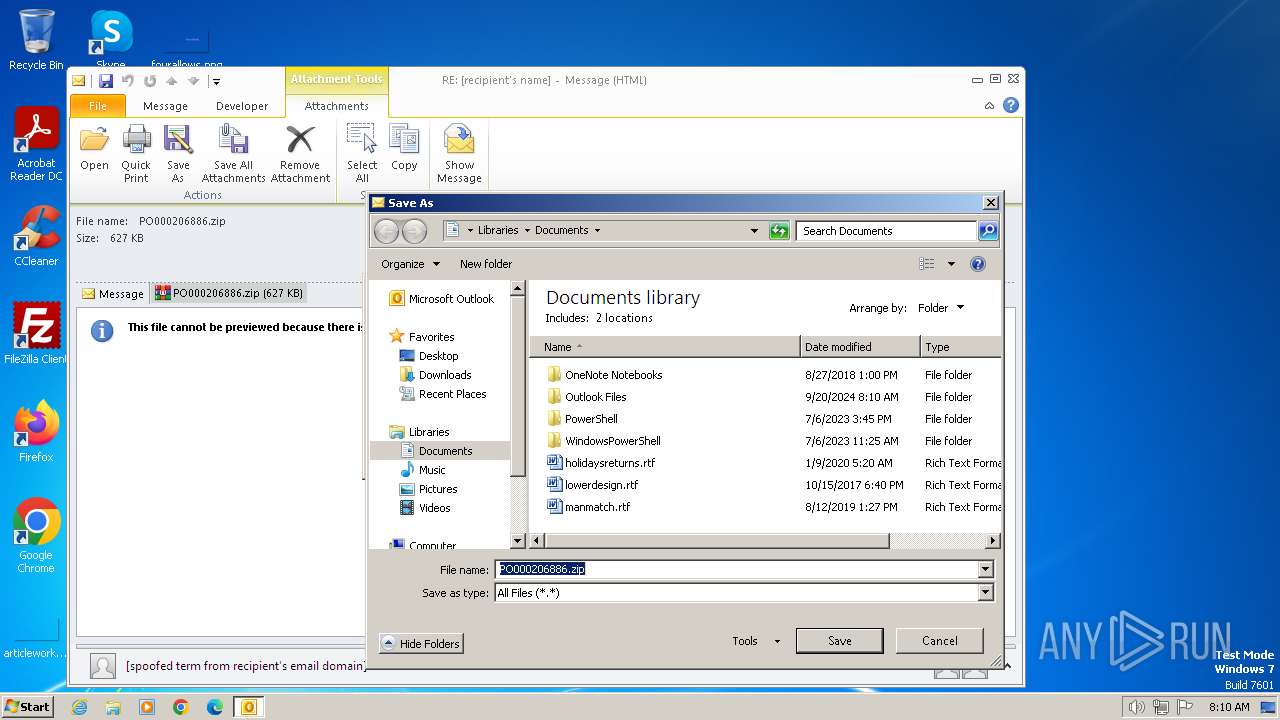Click the Select All ribbon icon
1280x720 pixels.
click(x=362, y=153)
